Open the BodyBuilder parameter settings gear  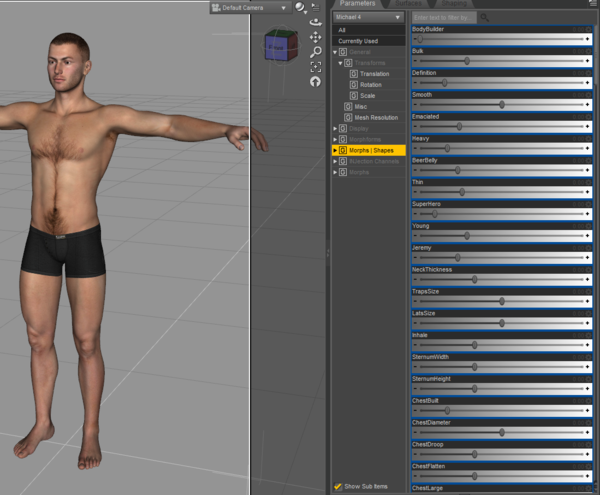[x=589, y=29]
